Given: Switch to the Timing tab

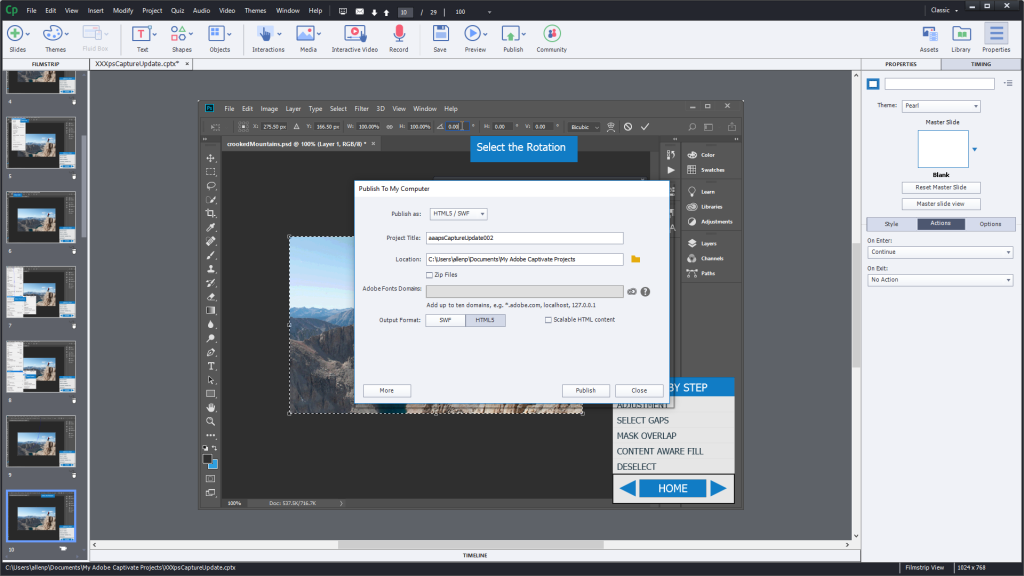Looking at the screenshot, I should (x=981, y=64).
